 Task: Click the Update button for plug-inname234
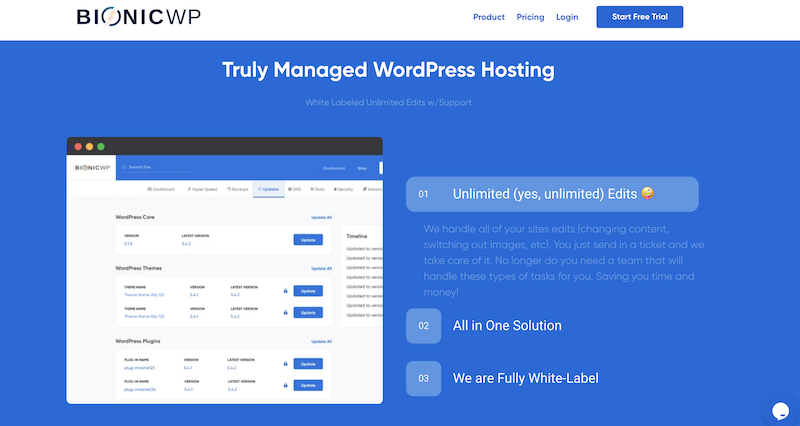pyautogui.click(x=308, y=385)
